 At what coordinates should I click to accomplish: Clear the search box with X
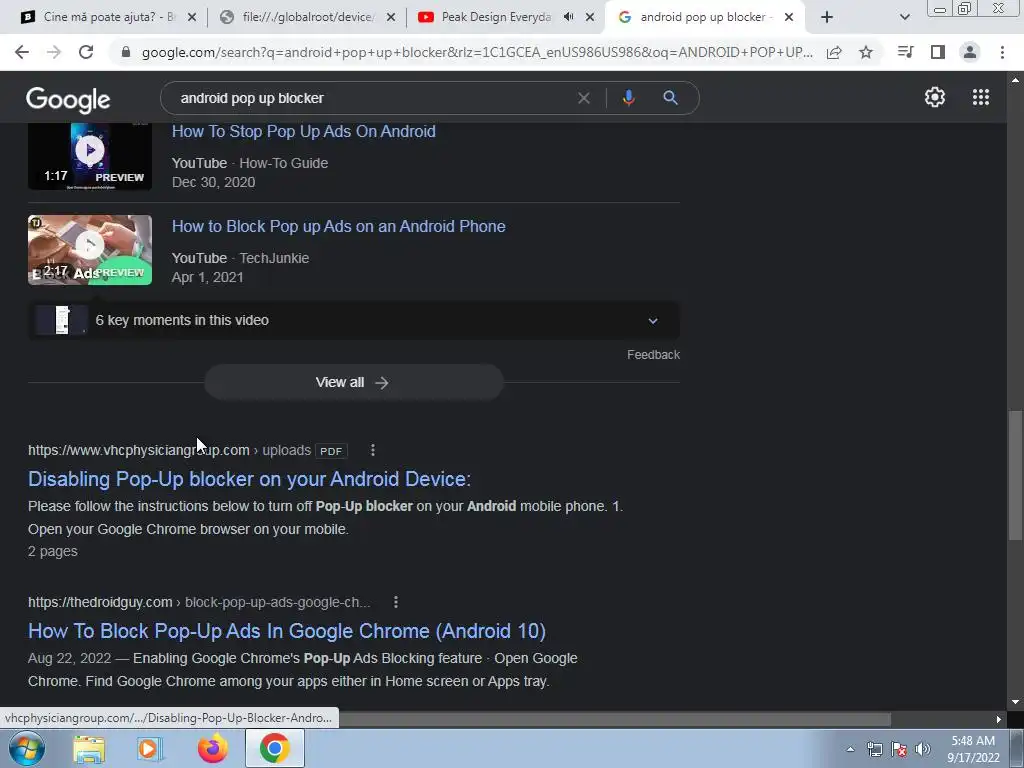click(584, 98)
